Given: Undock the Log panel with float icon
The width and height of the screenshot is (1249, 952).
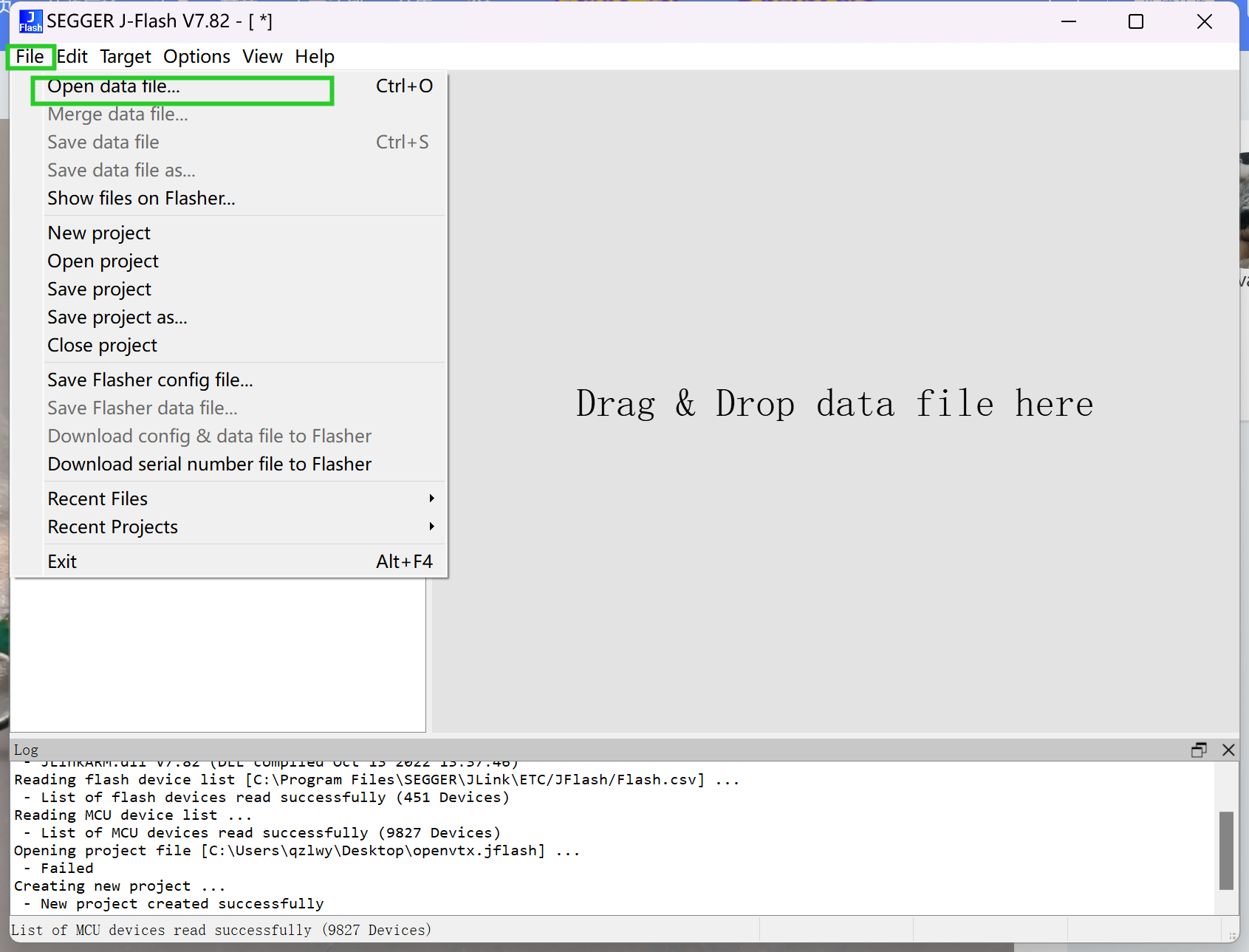Looking at the screenshot, I should pyautogui.click(x=1198, y=750).
